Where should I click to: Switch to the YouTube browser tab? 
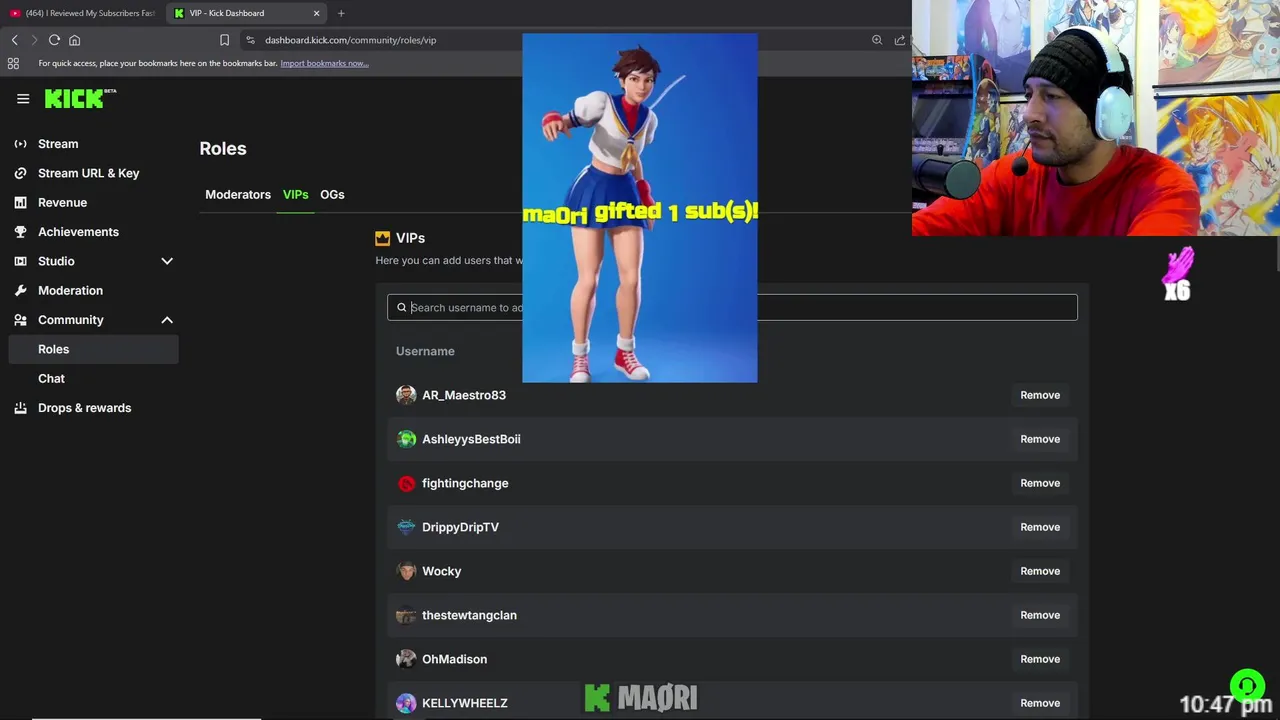coord(82,13)
